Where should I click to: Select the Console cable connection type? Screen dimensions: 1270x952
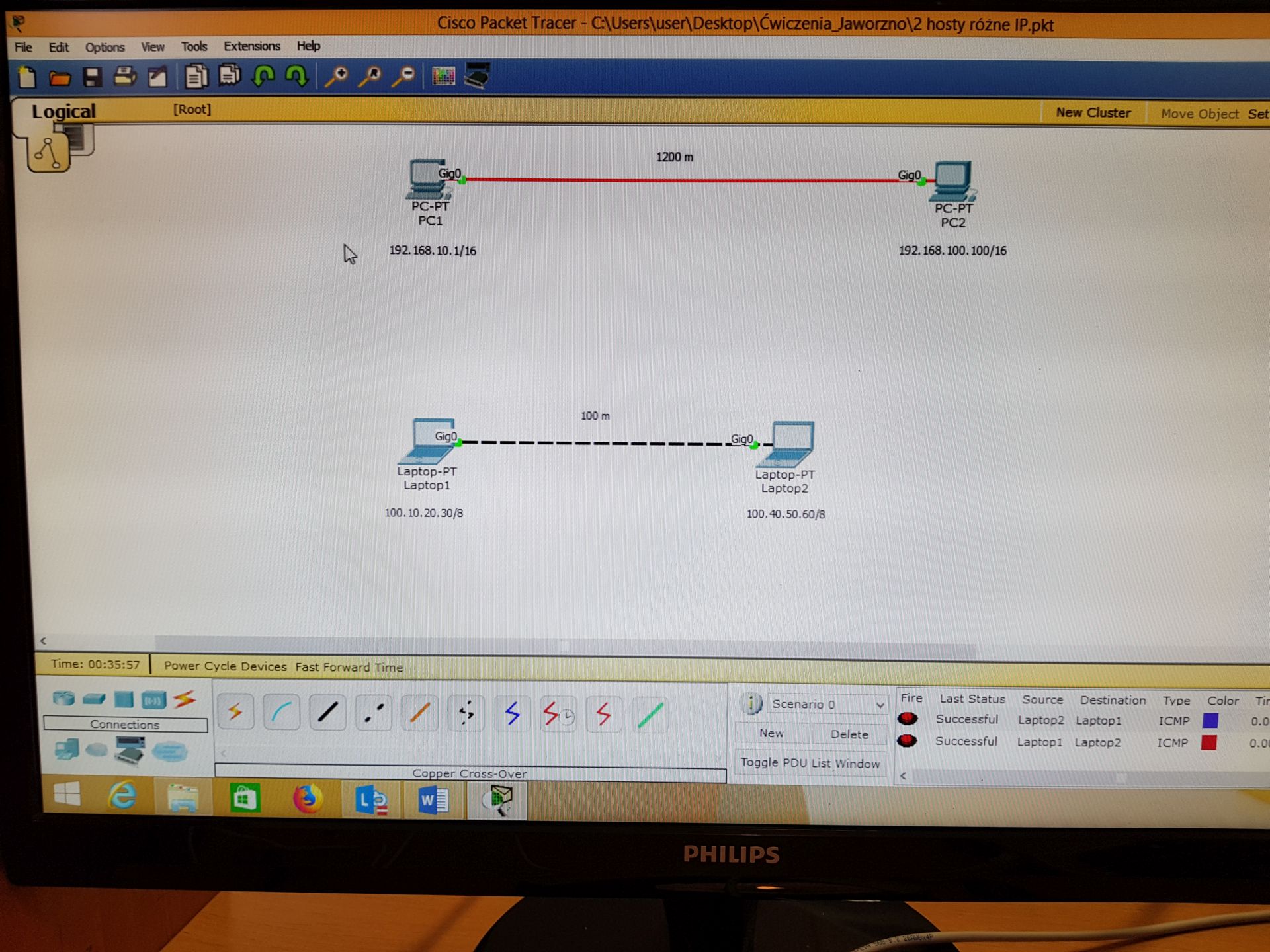tap(282, 713)
